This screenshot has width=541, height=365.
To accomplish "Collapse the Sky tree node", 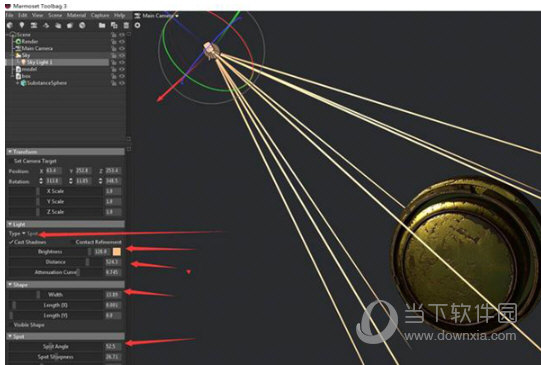I will pyautogui.click(x=13, y=55).
